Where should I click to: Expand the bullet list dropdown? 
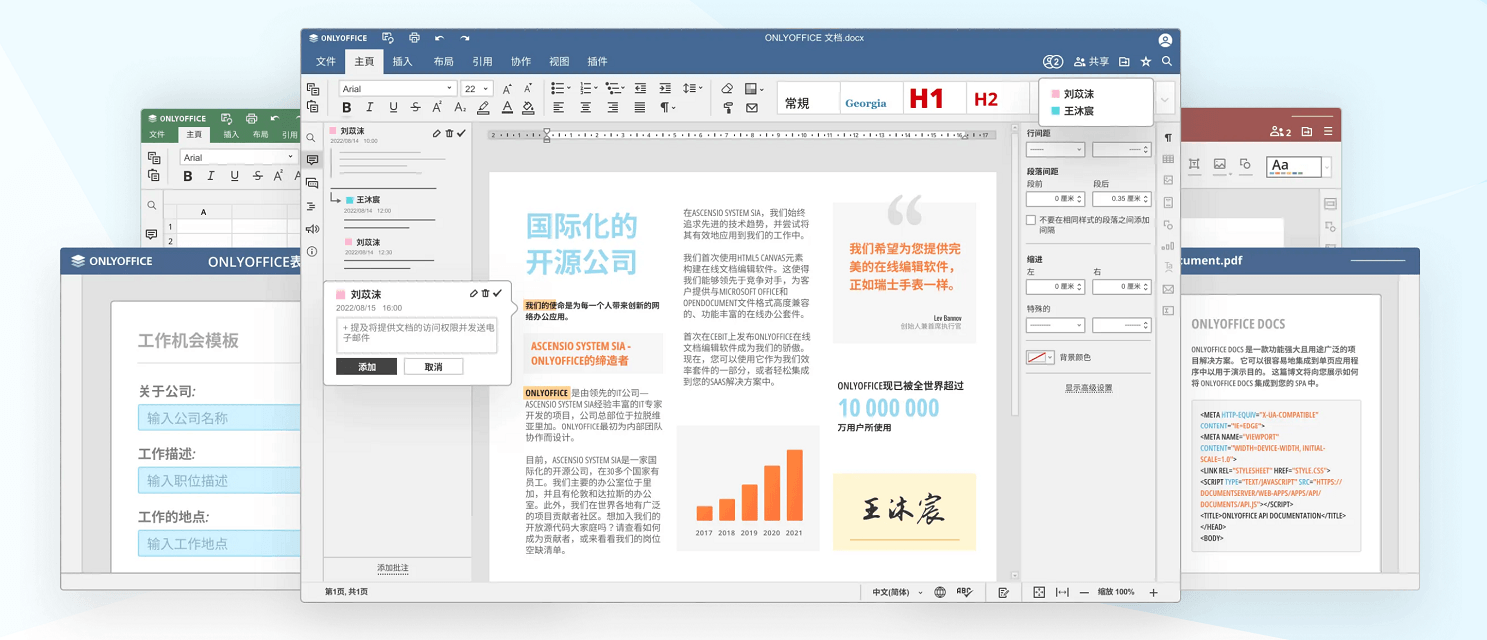pos(570,89)
